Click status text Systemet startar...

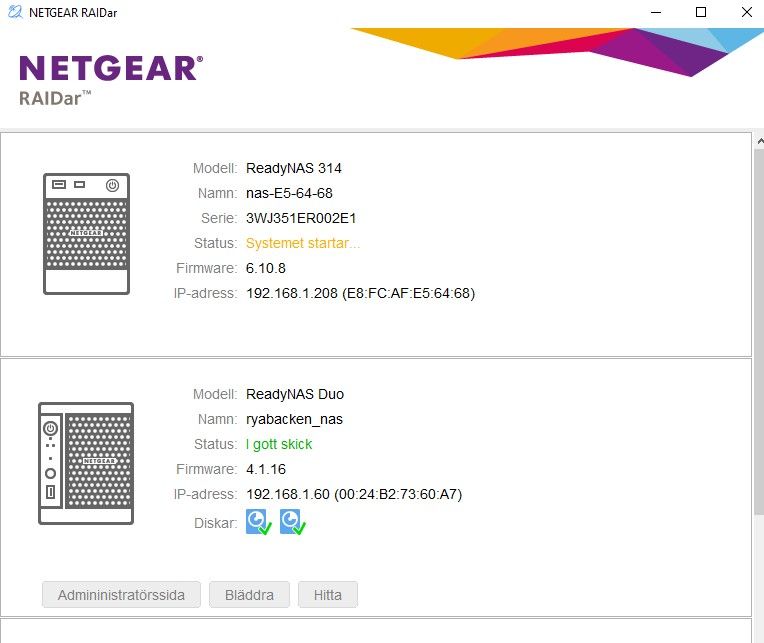tap(303, 243)
